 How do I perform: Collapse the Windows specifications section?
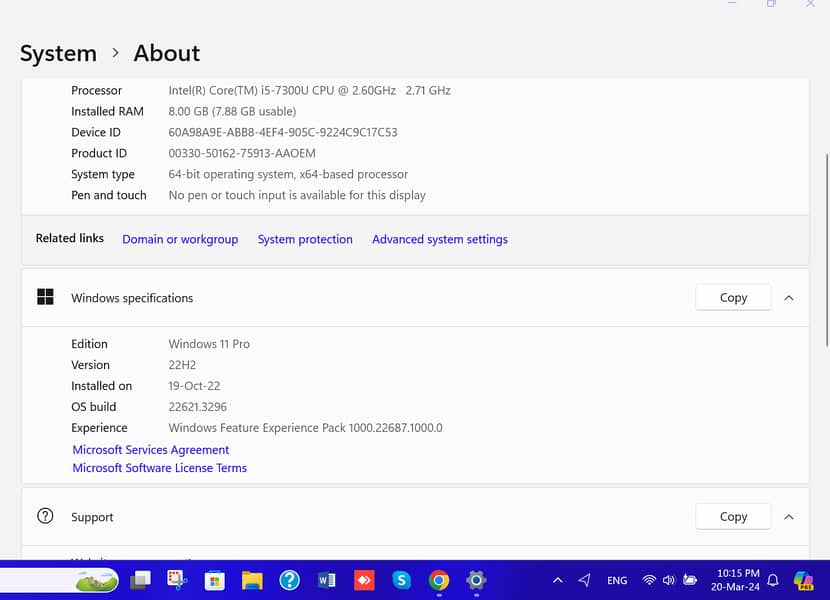pos(789,298)
